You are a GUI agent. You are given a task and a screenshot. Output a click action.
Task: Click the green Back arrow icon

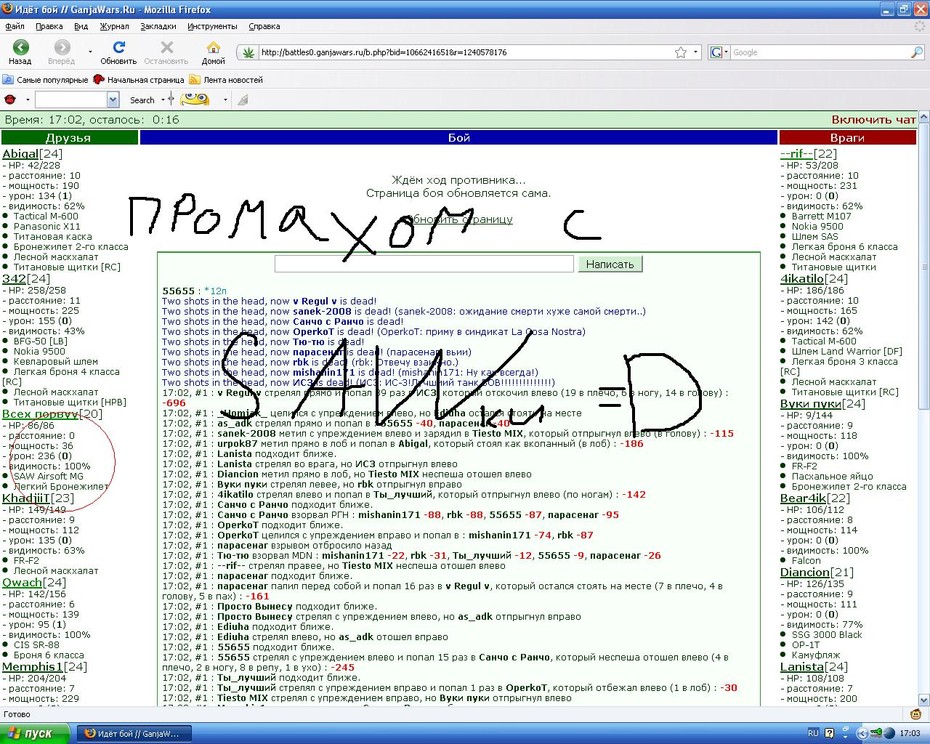coord(20,47)
